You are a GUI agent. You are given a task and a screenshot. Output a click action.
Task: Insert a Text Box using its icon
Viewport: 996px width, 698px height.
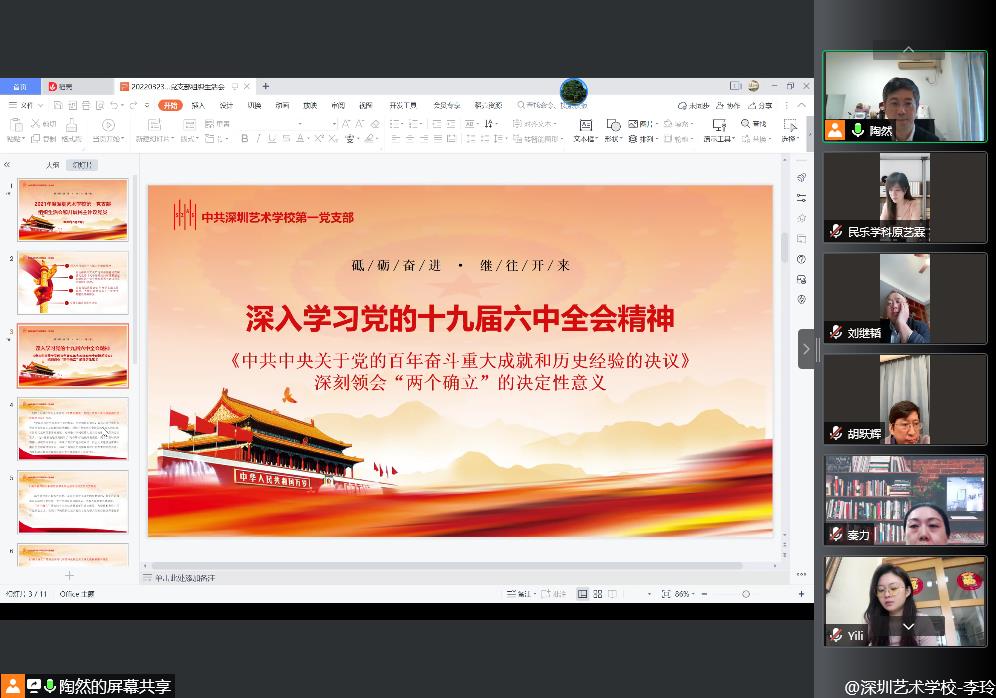tap(586, 124)
